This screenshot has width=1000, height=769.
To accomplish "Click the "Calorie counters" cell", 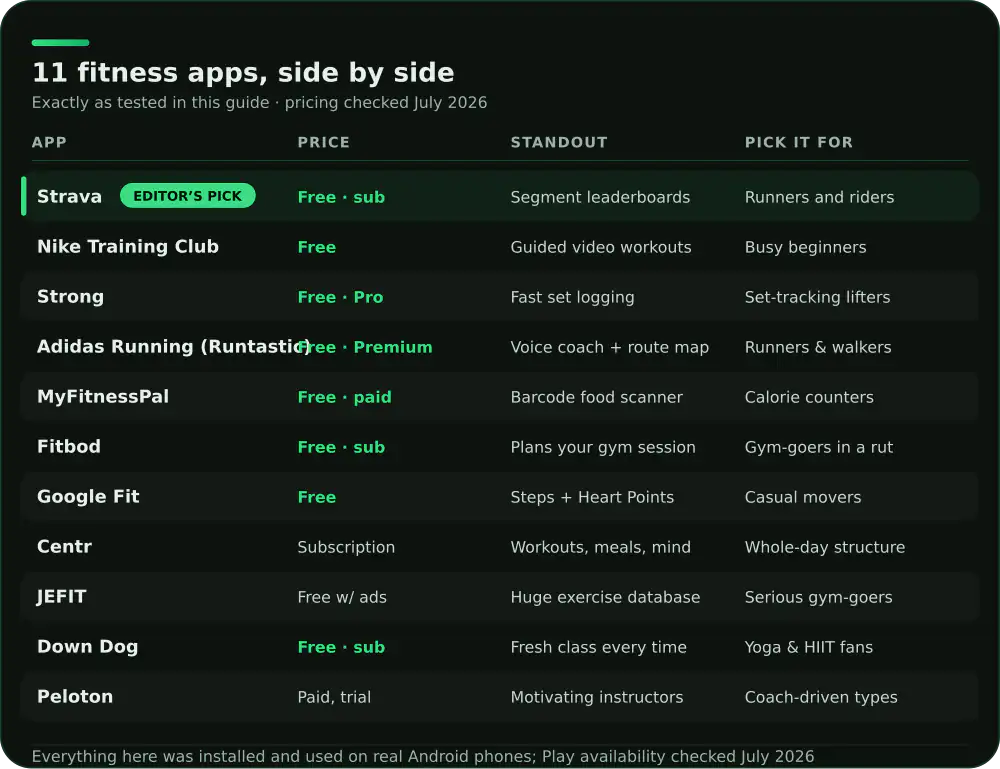I will pyautogui.click(x=809, y=397).
